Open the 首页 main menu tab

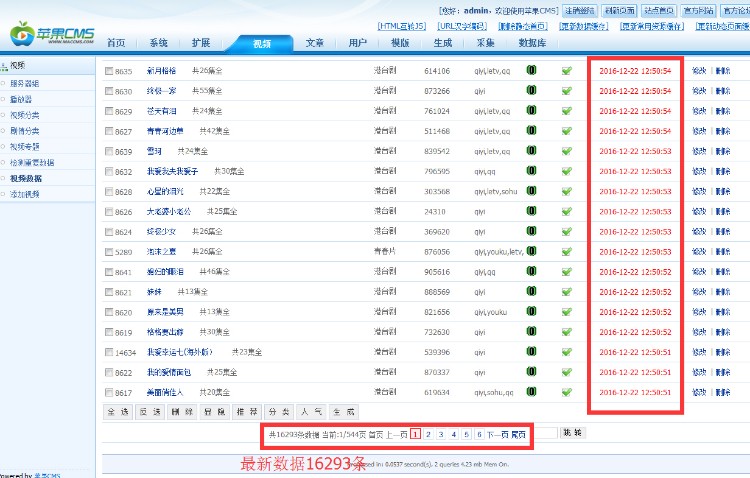116,43
